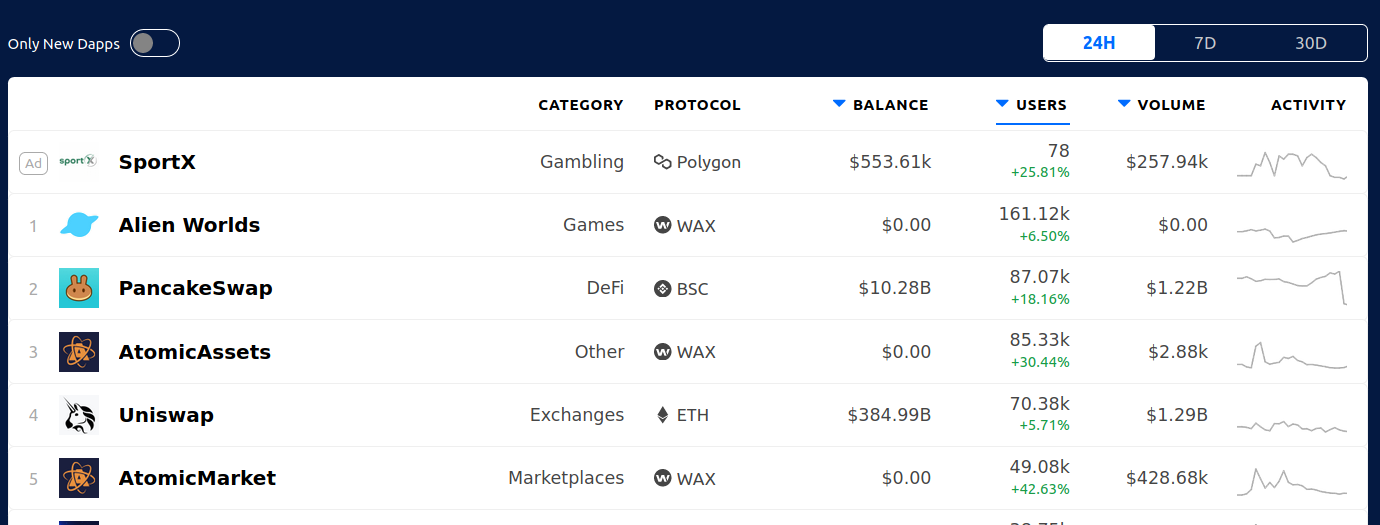This screenshot has width=1380, height=525.
Task: Click the BSC protocol icon
Action: click(662, 289)
